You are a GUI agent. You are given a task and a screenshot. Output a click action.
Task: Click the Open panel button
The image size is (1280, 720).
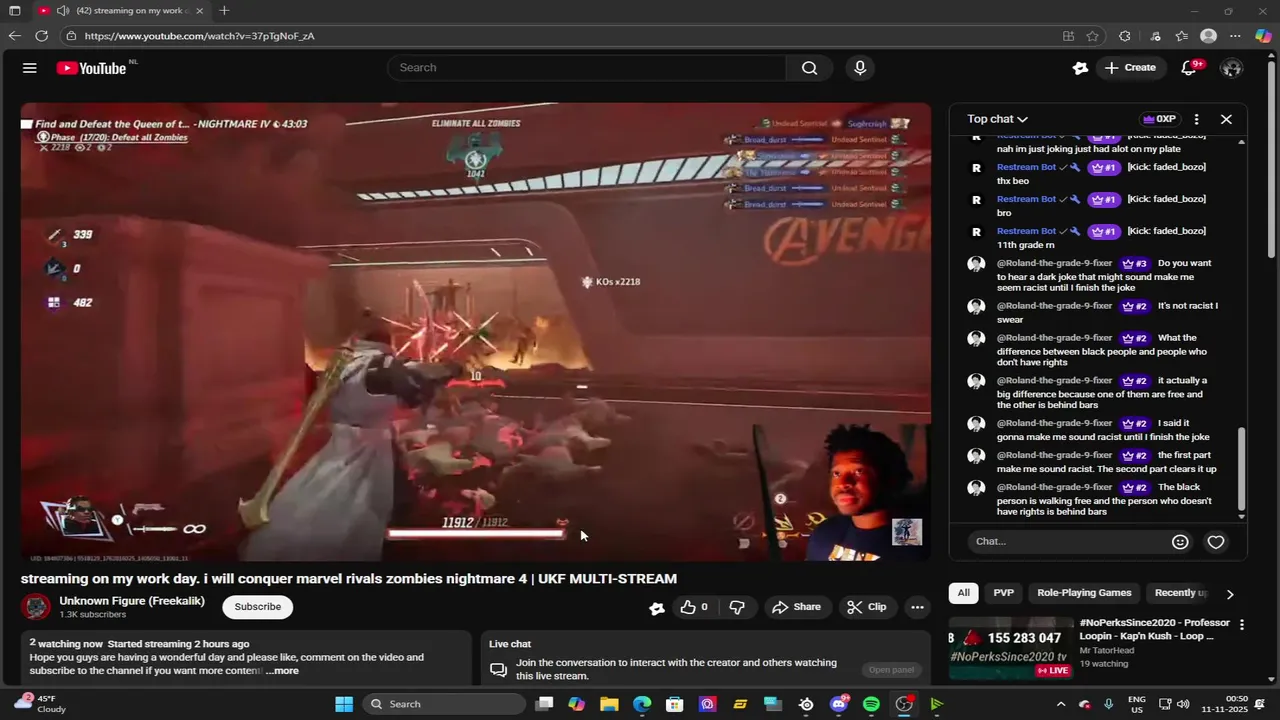tap(891, 670)
